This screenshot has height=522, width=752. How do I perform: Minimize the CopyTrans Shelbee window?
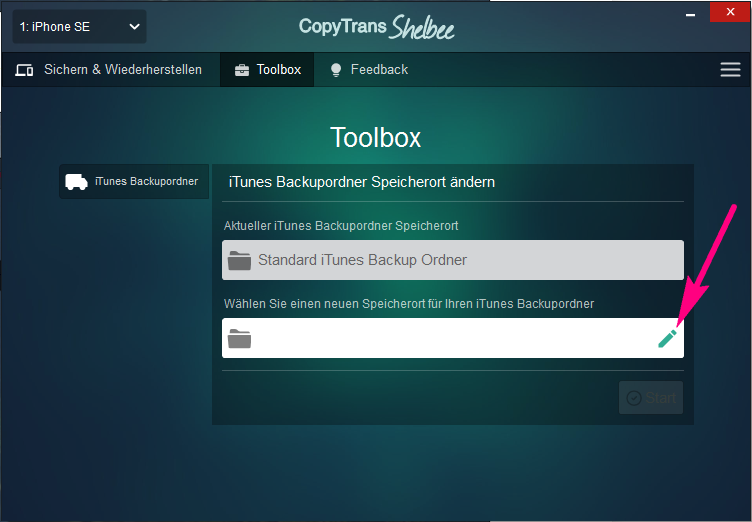[x=690, y=15]
